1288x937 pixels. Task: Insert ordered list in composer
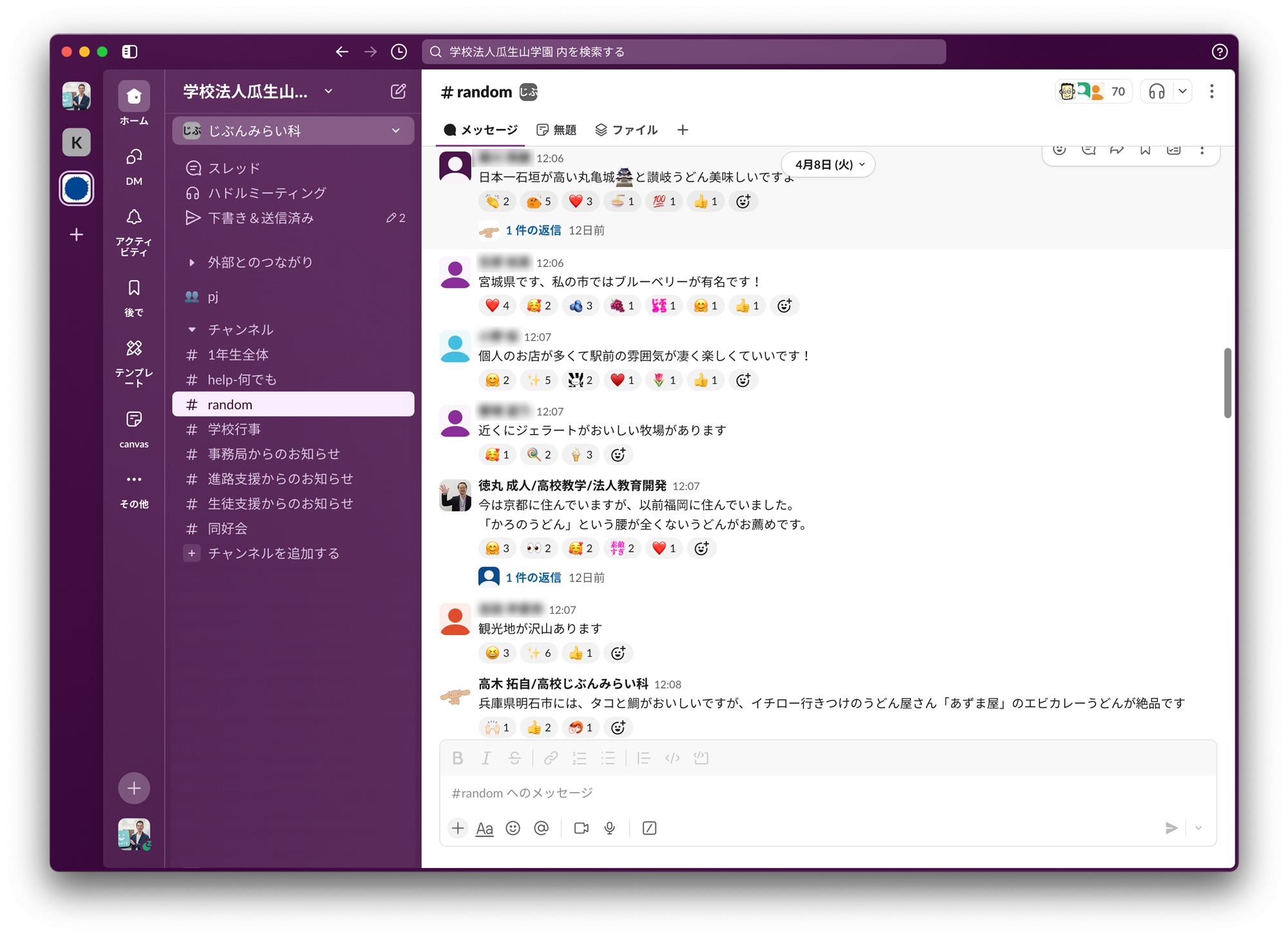coord(579,758)
